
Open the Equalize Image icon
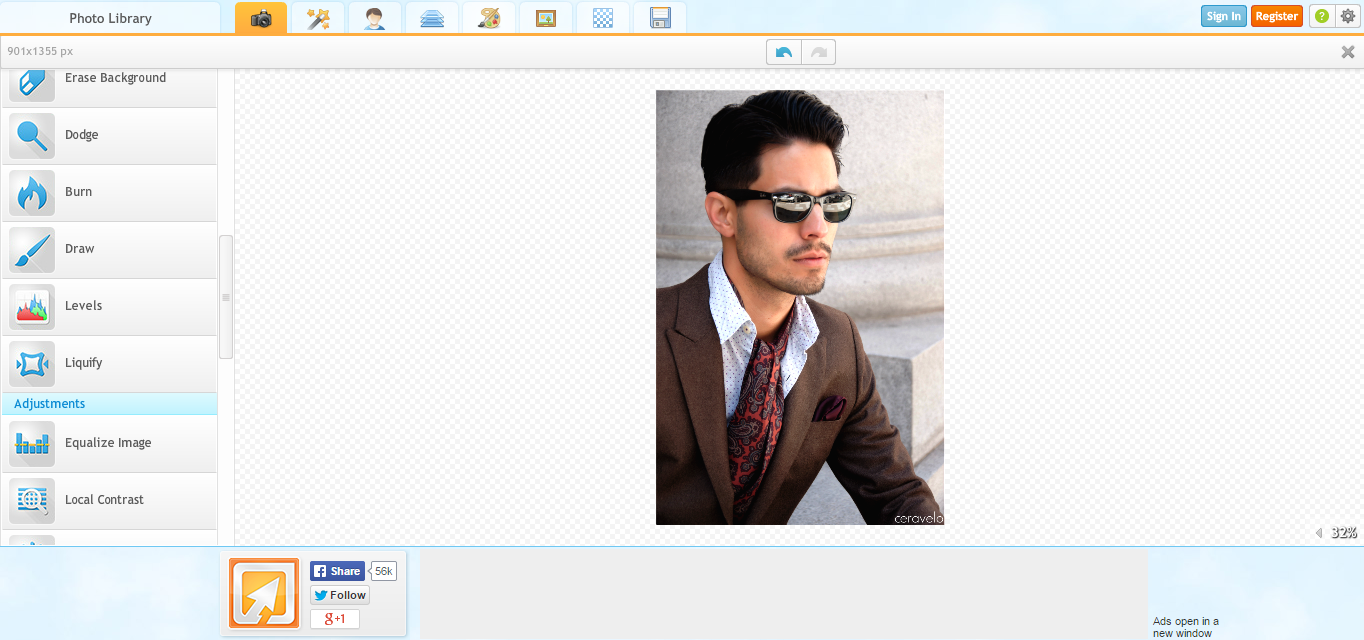(32, 444)
